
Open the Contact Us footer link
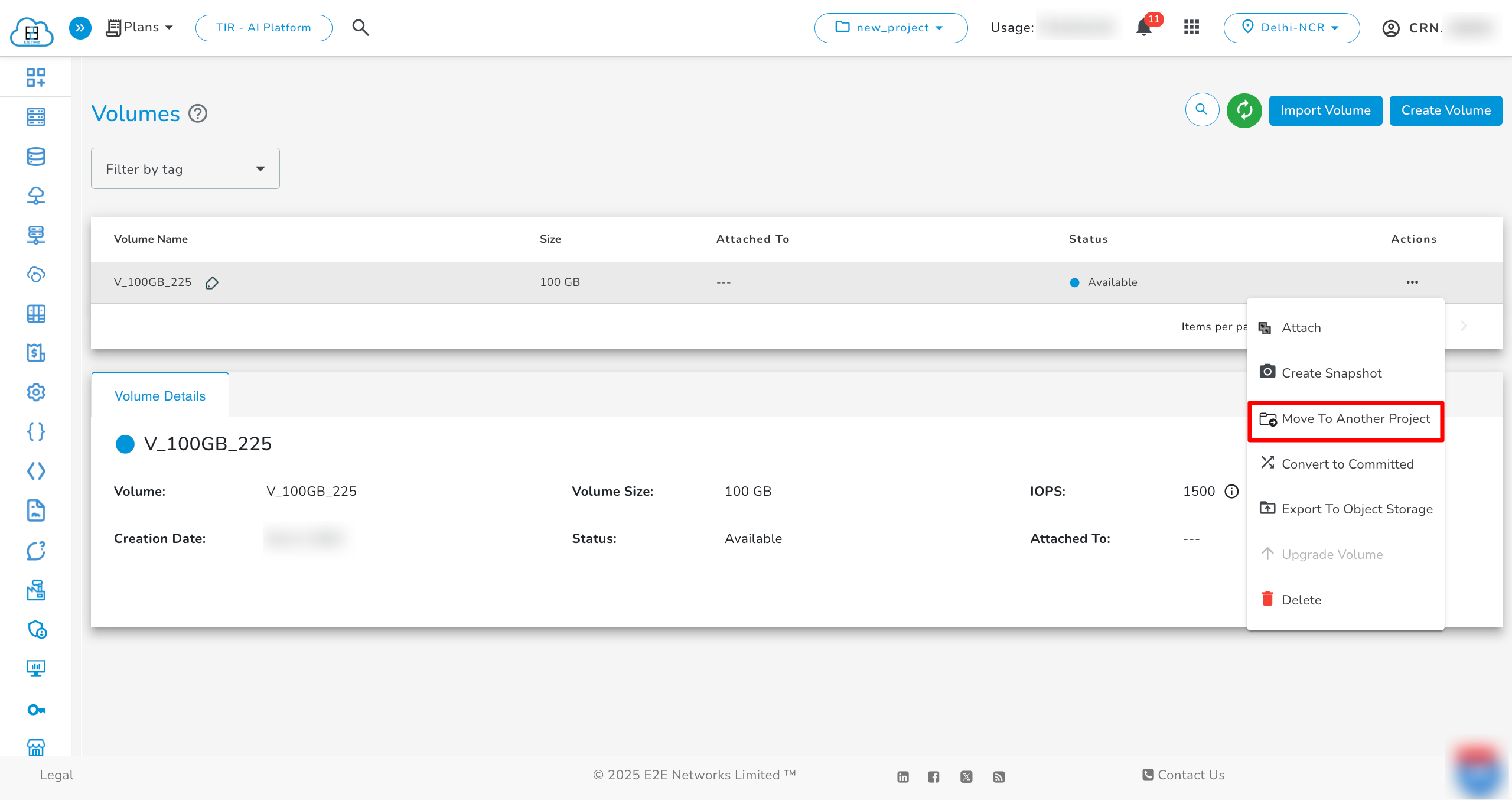pos(1181,775)
